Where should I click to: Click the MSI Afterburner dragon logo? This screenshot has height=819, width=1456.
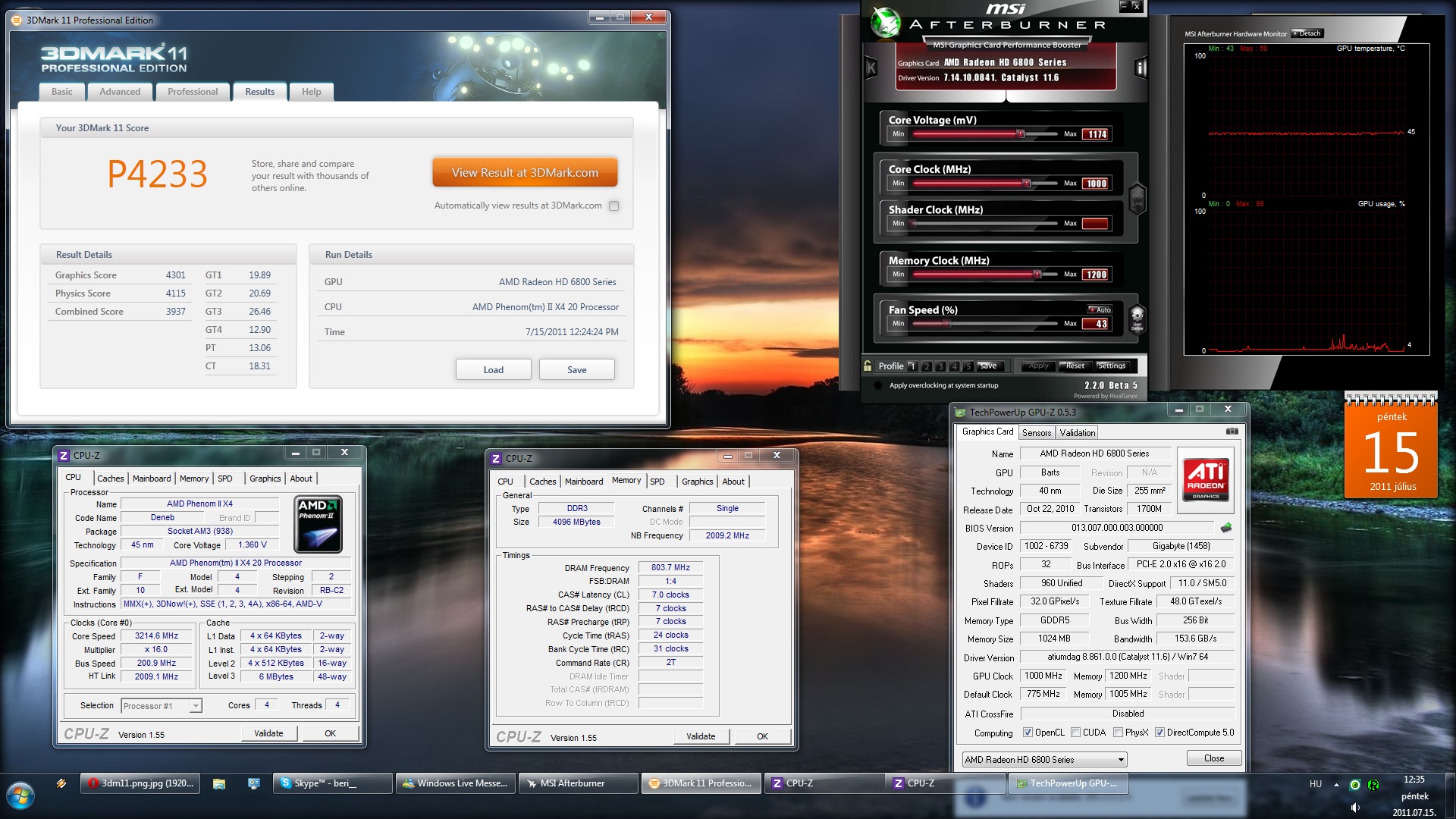point(884,22)
